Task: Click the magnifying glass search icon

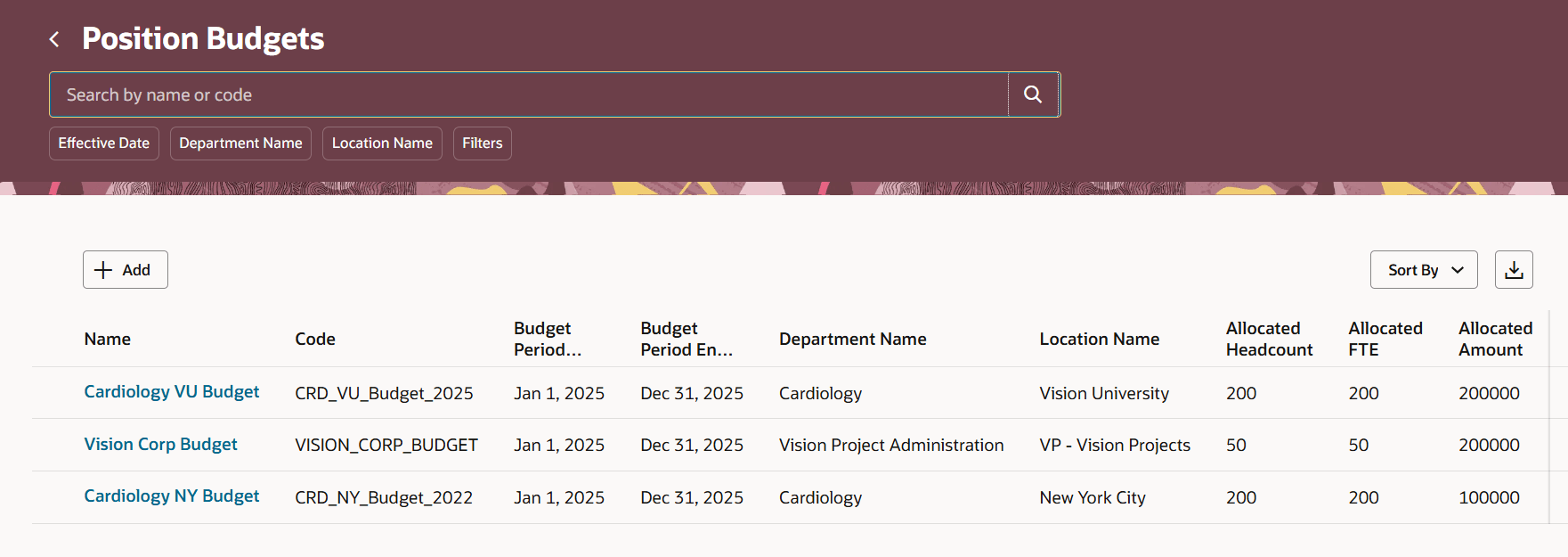Action: pyautogui.click(x=1033, y=94)
